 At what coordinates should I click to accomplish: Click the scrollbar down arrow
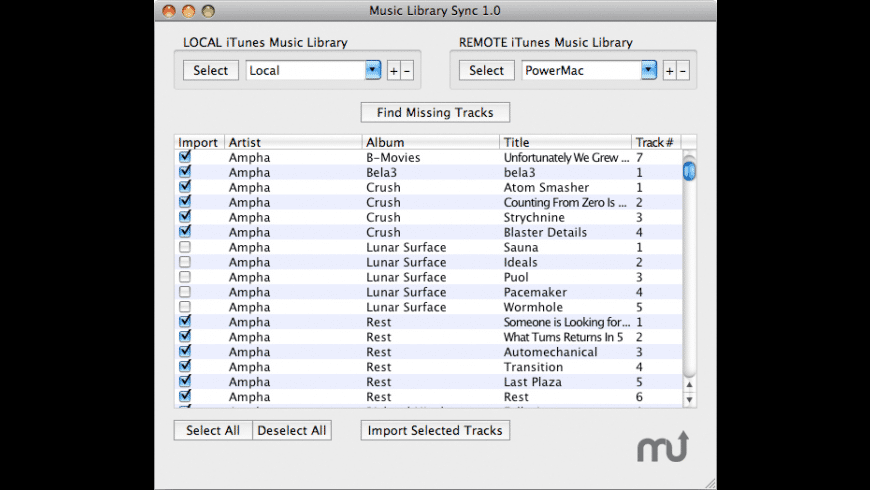(x=689, y=399)
